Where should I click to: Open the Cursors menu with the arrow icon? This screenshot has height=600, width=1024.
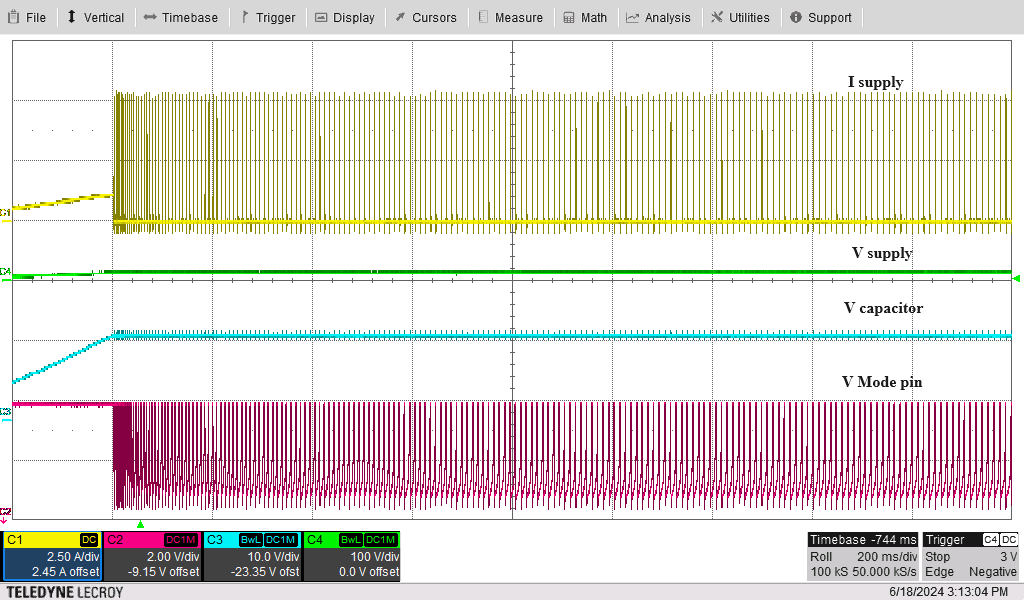click(x=425, y=17)
